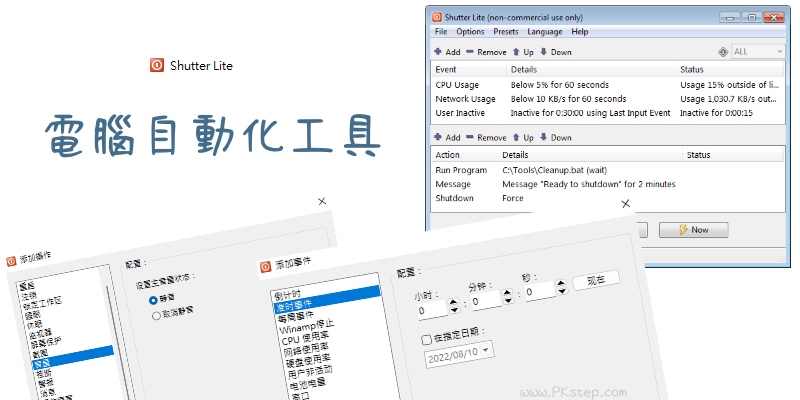Screen dimensions: 800x400
Task: Open the ALL filter dropdown
Action: coord(758,52)
